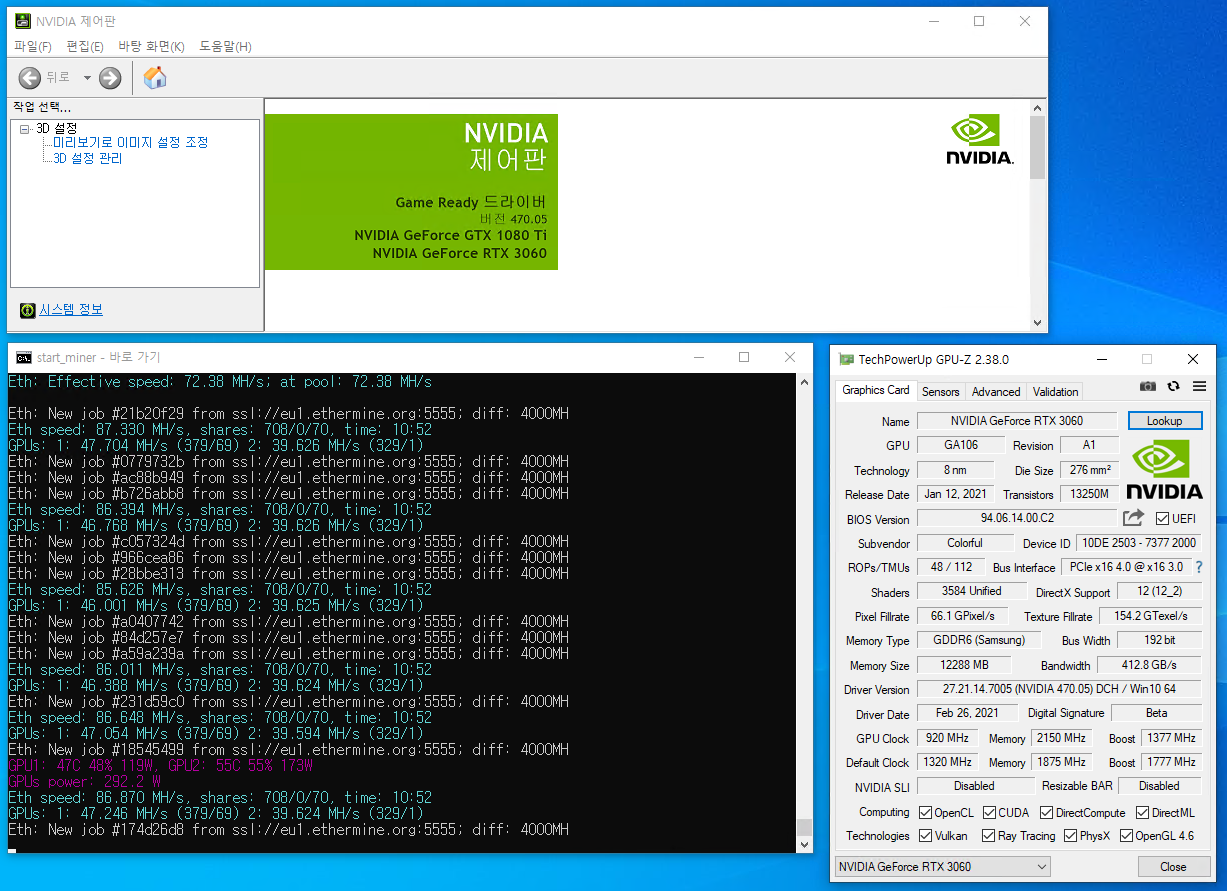This screenshot has width=1227, height=891.
Task: Toggle the UEFI checkbox
Action: pyautogui.click(x=1162, y=519)
